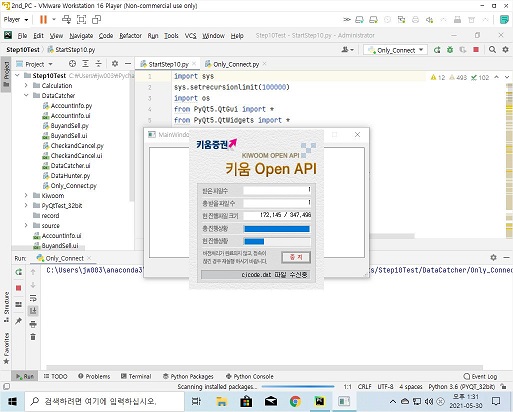513x412 pixels.
Task: Expand the Calculation folder
Action: click(x=26, y=86)
